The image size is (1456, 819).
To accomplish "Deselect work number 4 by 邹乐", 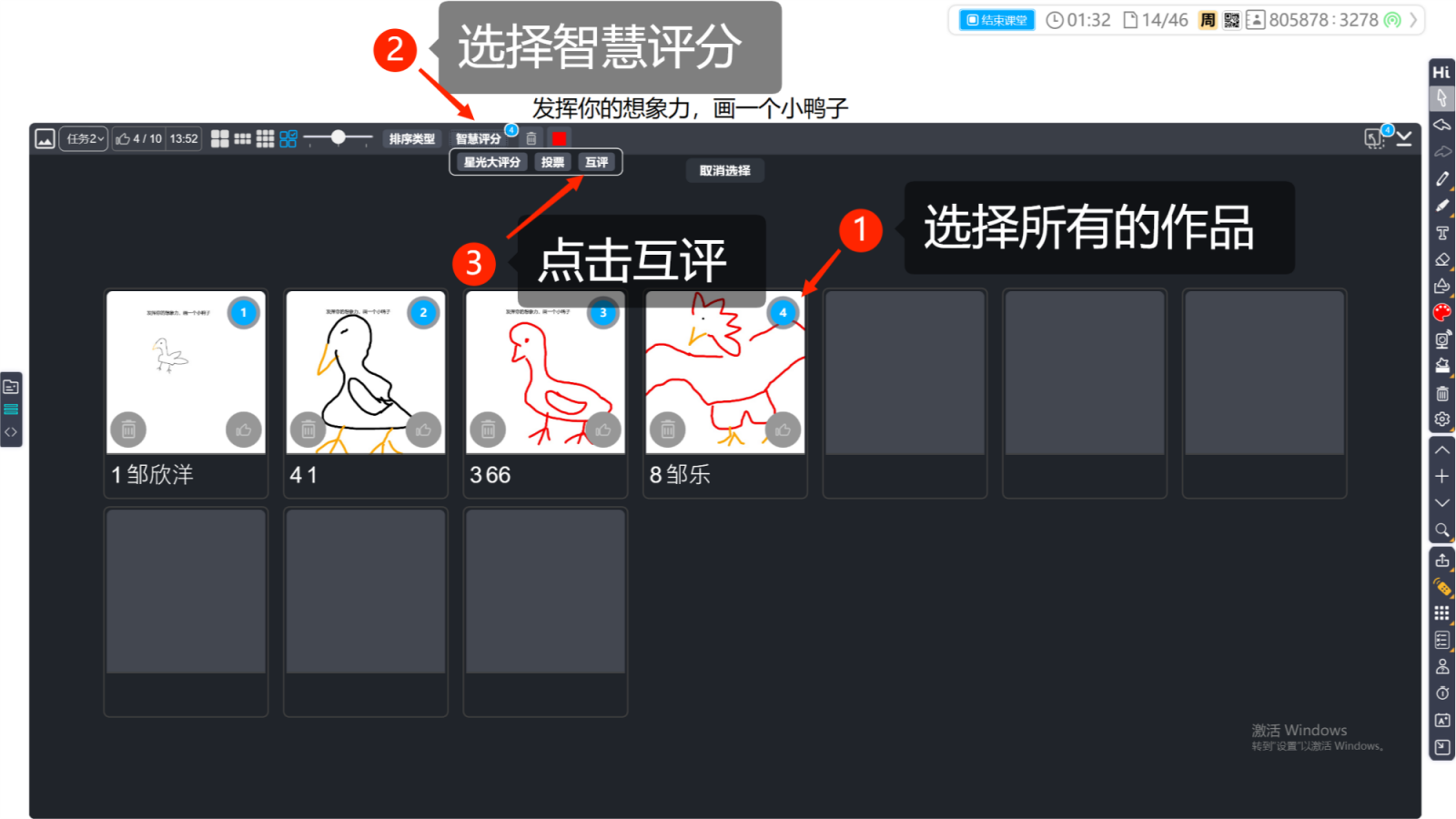I will [783, 312].
